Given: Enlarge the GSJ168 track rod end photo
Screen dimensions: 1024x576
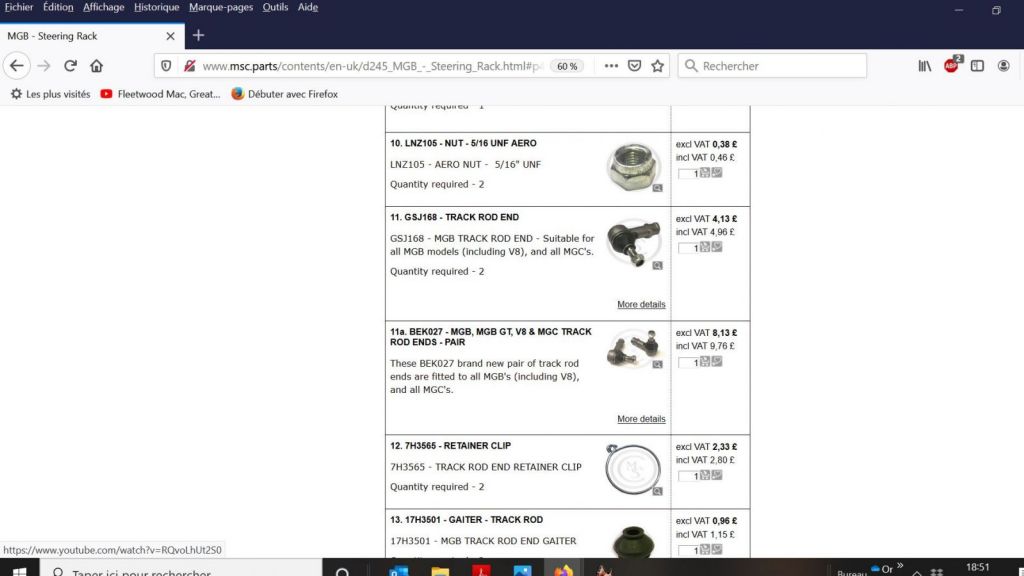Looking at the screenshot, I should (632, 242).
